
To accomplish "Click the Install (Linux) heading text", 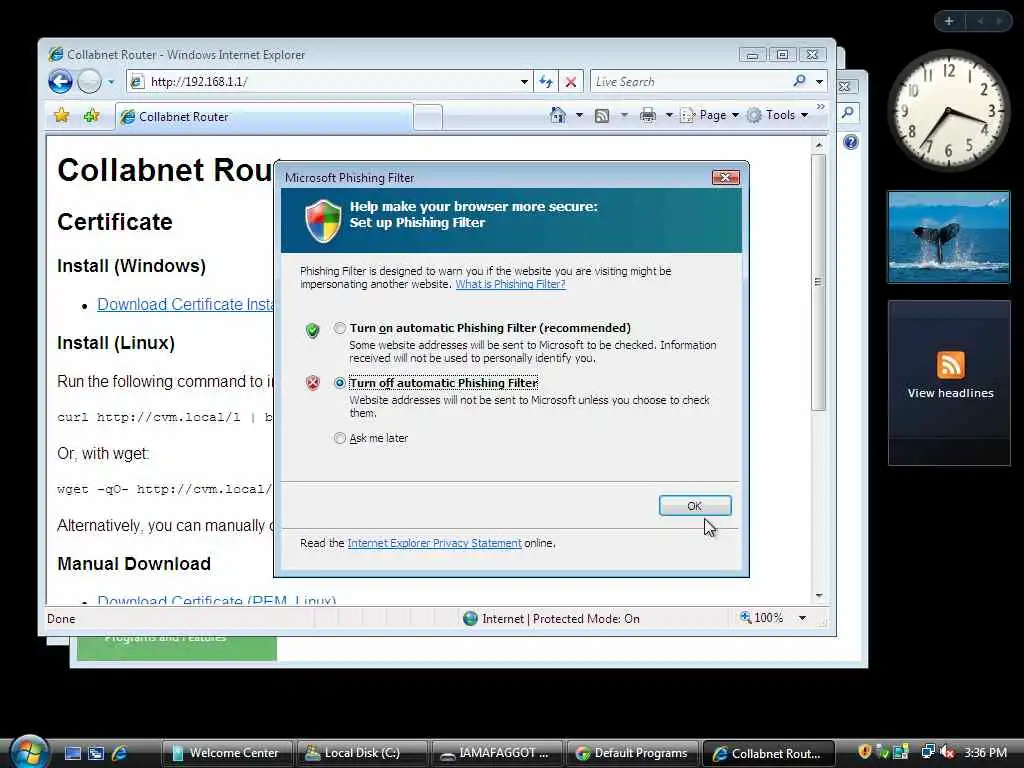I will coord(116,343).
